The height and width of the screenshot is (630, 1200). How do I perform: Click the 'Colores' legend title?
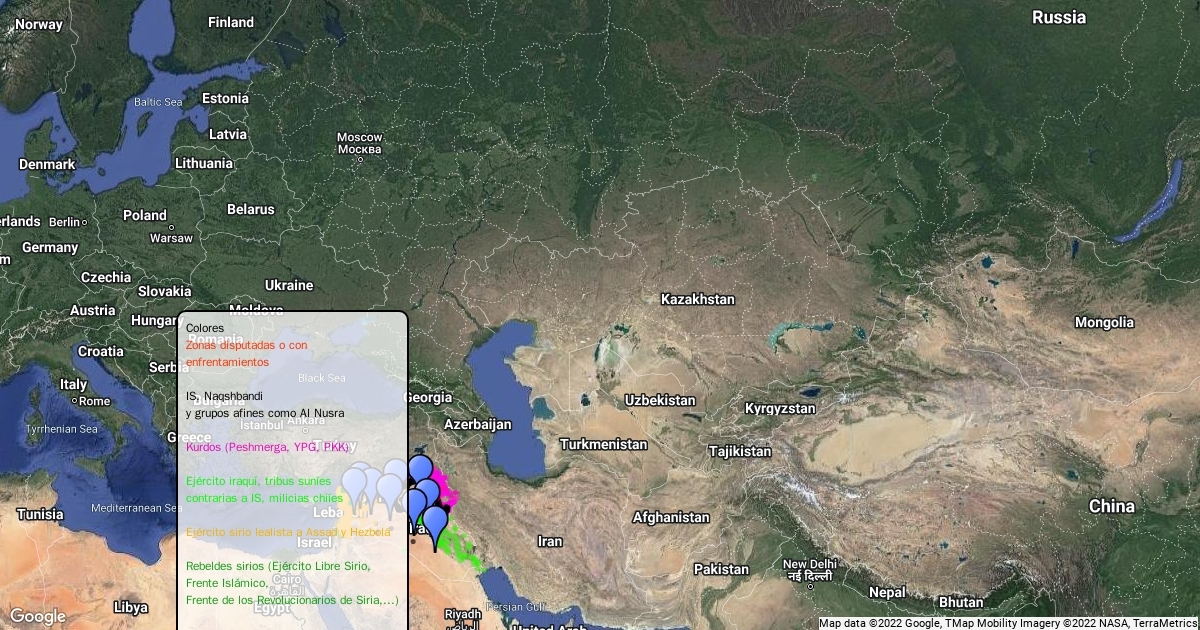(x=205, y=328)
